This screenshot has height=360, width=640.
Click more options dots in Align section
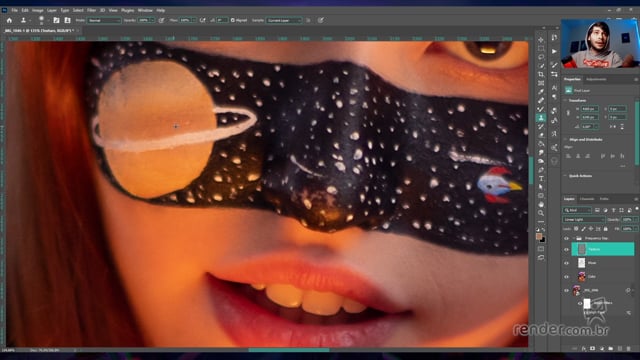[622, 166]
